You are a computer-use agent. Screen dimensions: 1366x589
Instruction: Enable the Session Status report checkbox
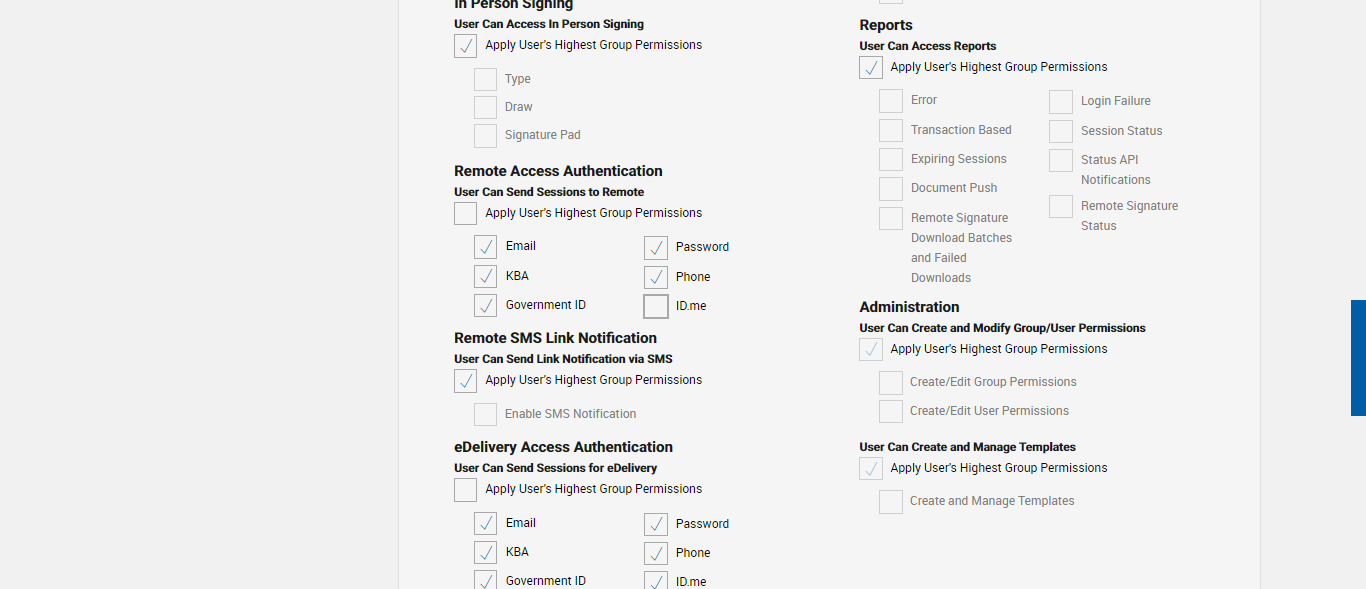pyautogui.click(x=1061, y=132)
